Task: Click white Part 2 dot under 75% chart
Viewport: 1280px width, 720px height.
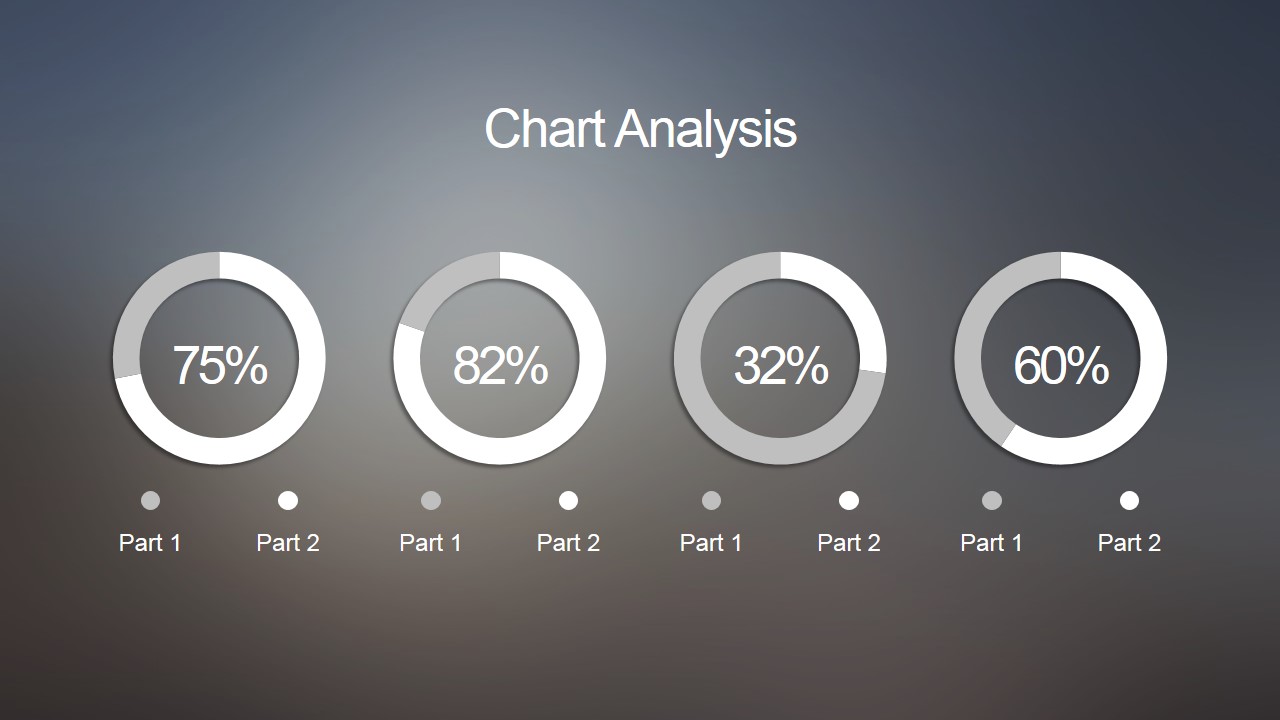Action: coord(288,500)
